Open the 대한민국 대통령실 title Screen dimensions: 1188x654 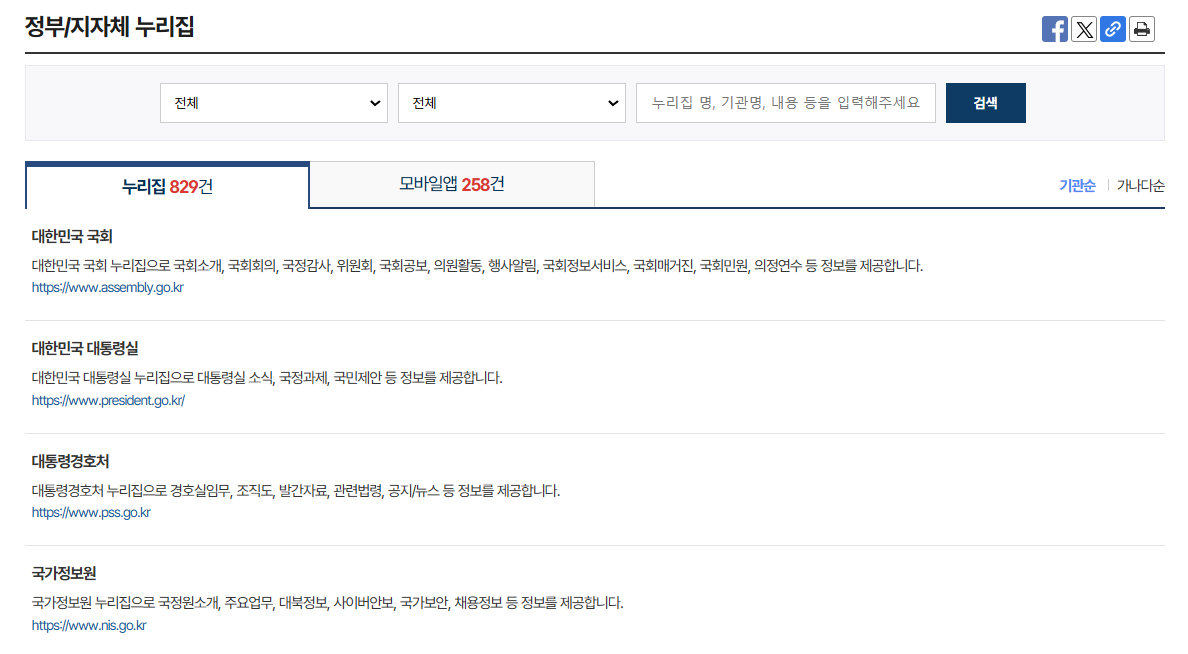pyautogui.click(x=85, y=349)
